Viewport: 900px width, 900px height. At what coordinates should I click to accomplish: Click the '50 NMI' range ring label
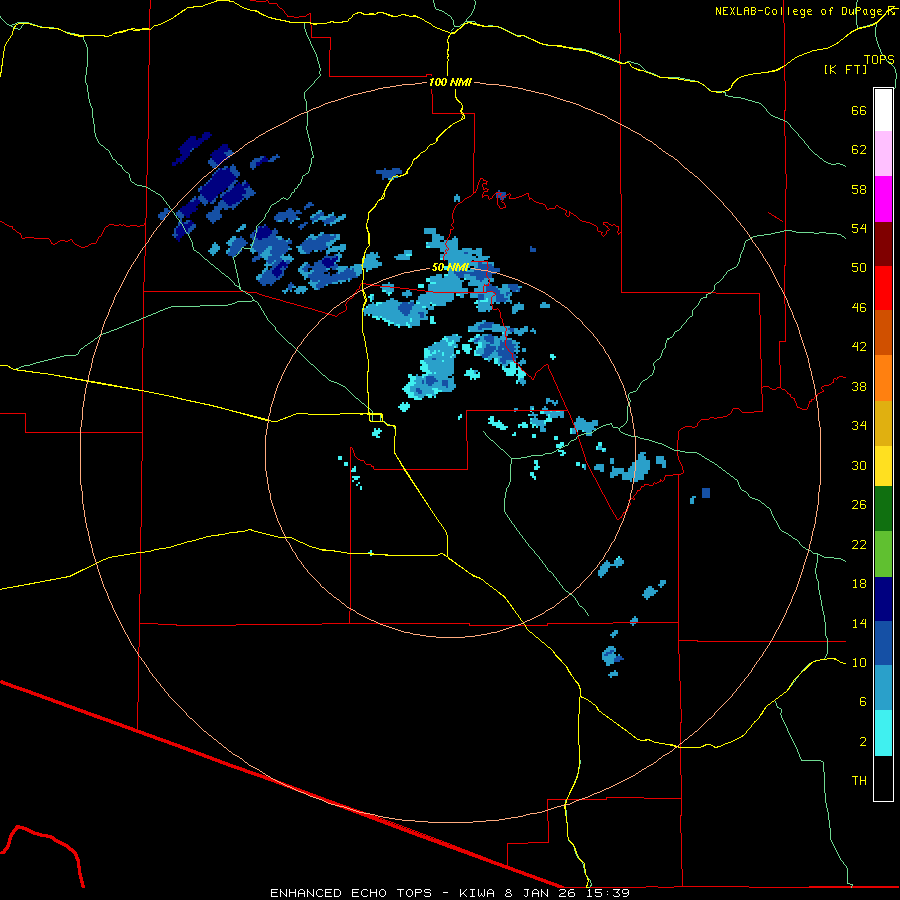point(451,267)
